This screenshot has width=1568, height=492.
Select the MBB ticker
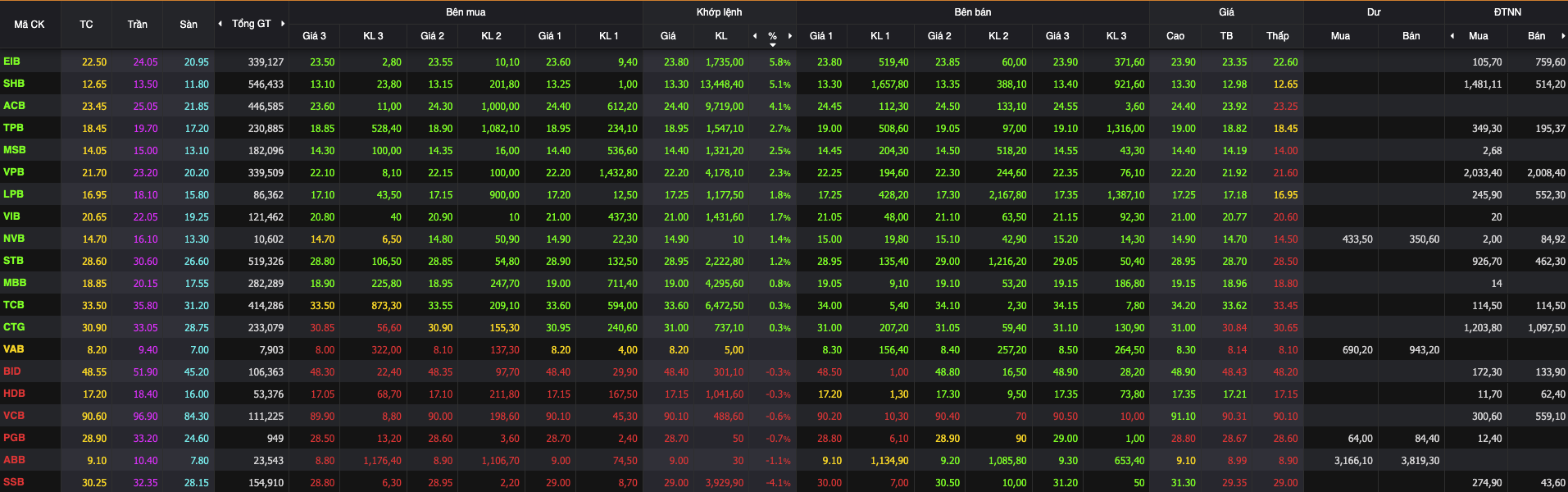coord(15,283)
